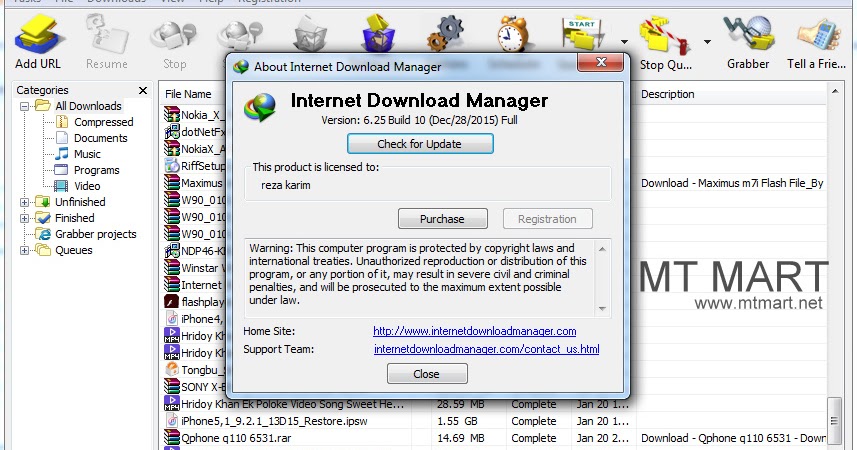This screenshot has height=450, width=857.
Task: Select All Downloads in Categories tree
Action: pyautogui.click(x=88, y=106)
